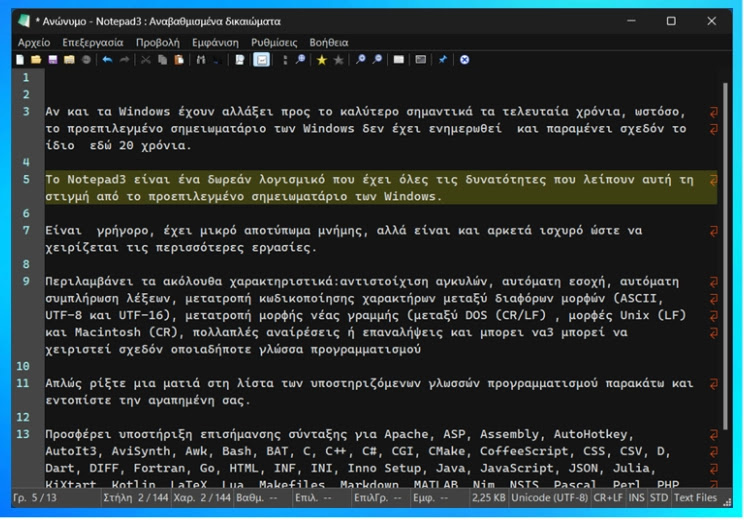Click the ΕπιλΓρ. status field
744x520 pixels.
381,498
